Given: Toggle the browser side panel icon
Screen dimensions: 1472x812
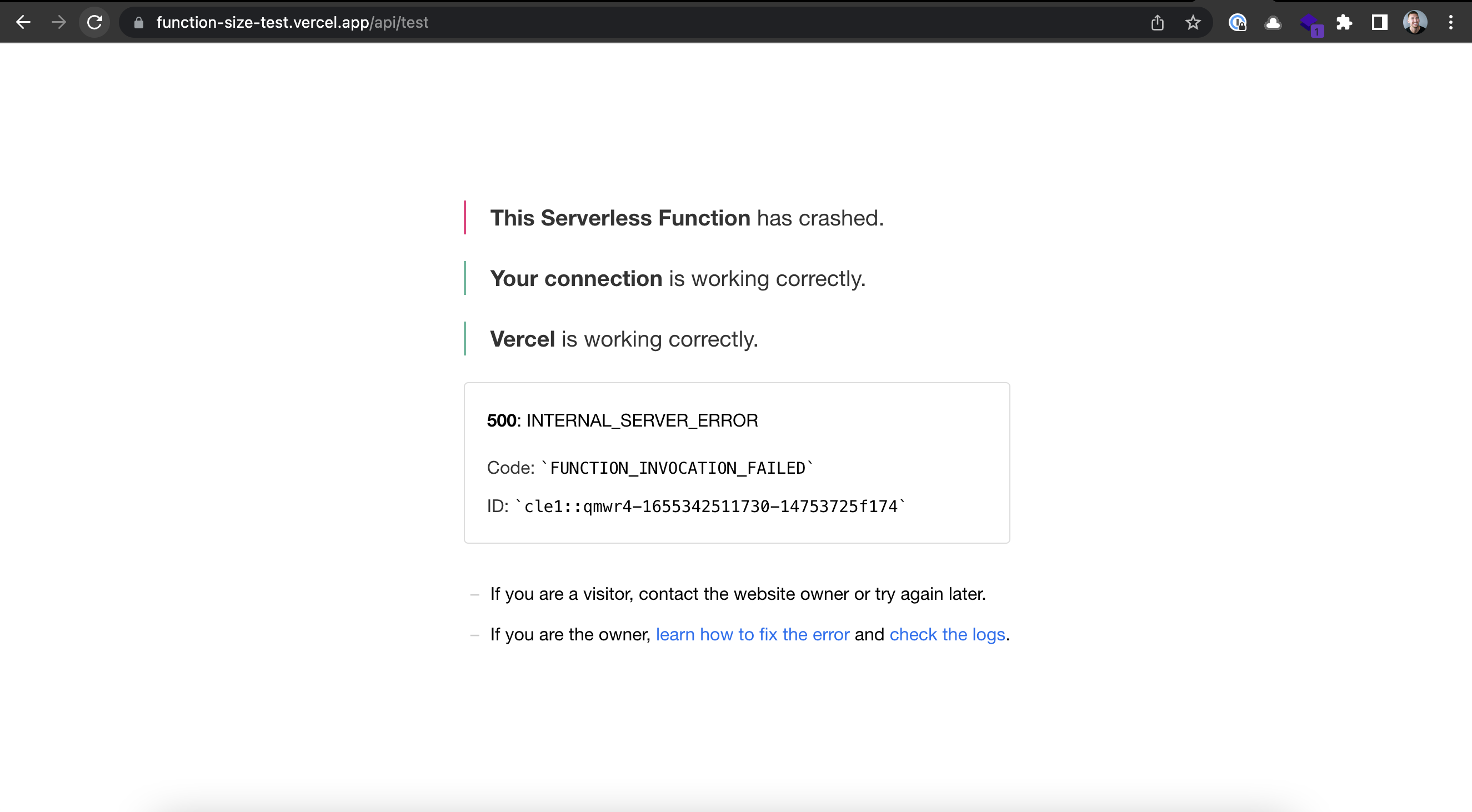Looking at the screenshot, I should tap(1379, 22).
